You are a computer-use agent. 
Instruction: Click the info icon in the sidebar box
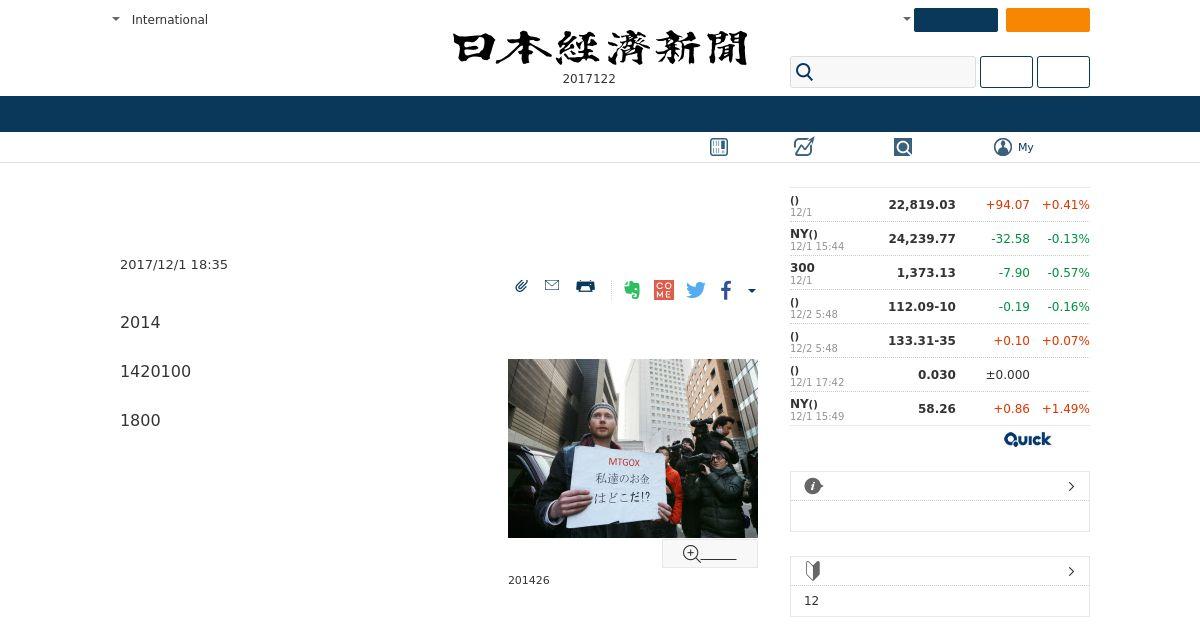coord(813,486)
